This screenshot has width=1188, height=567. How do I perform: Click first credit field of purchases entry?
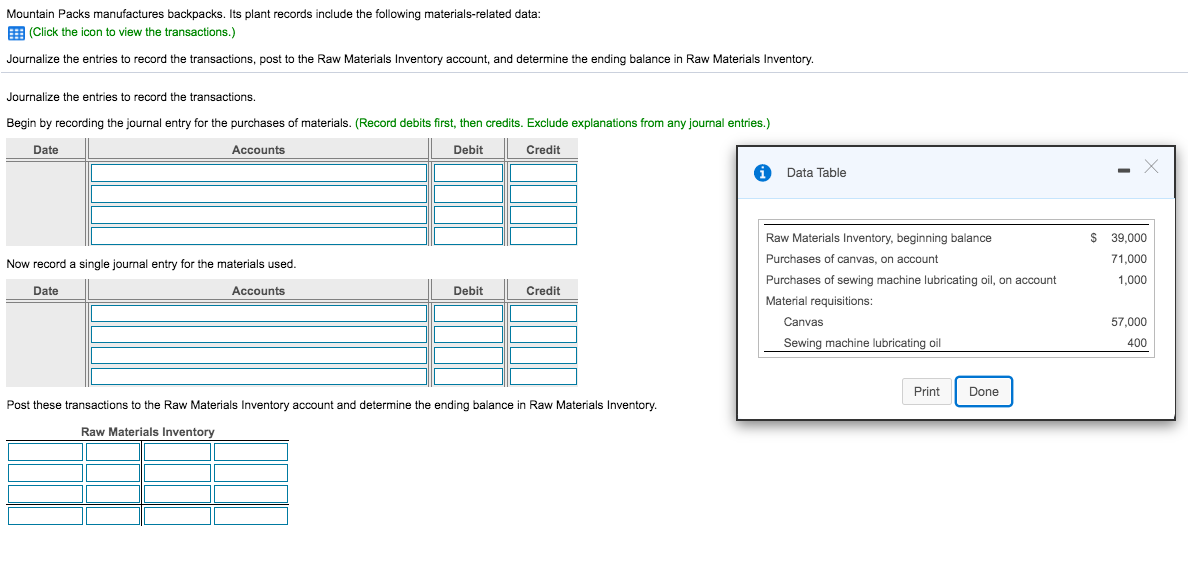[543, 173]
